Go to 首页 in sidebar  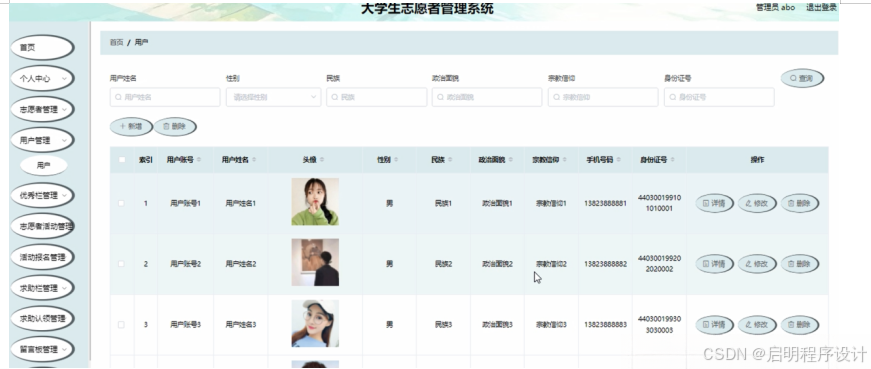(42, 48)
